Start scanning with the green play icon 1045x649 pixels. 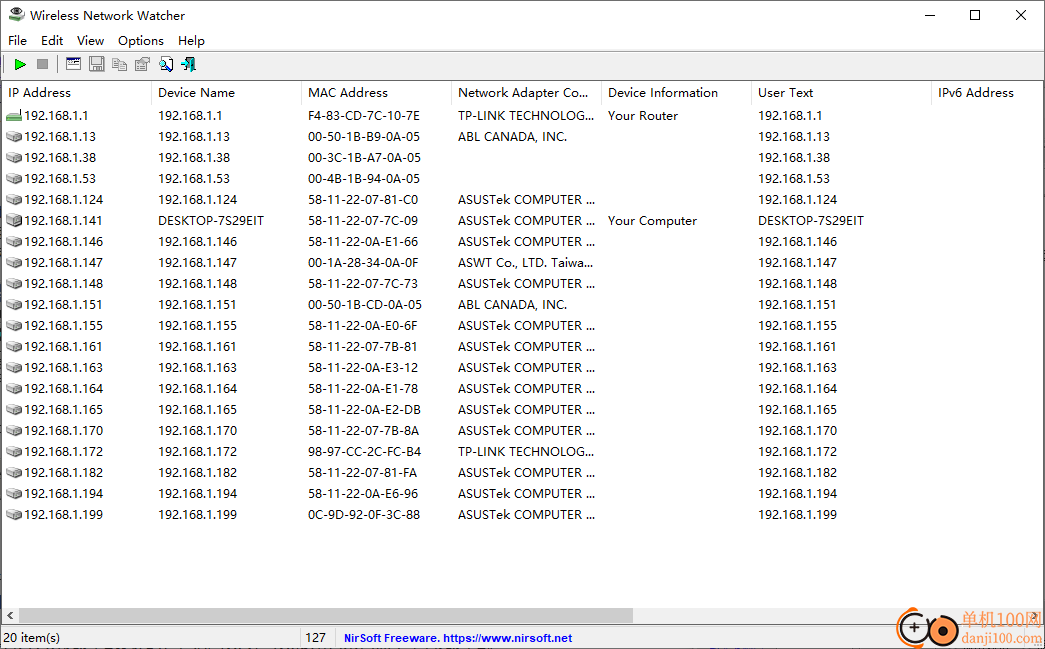click(20, 64)
